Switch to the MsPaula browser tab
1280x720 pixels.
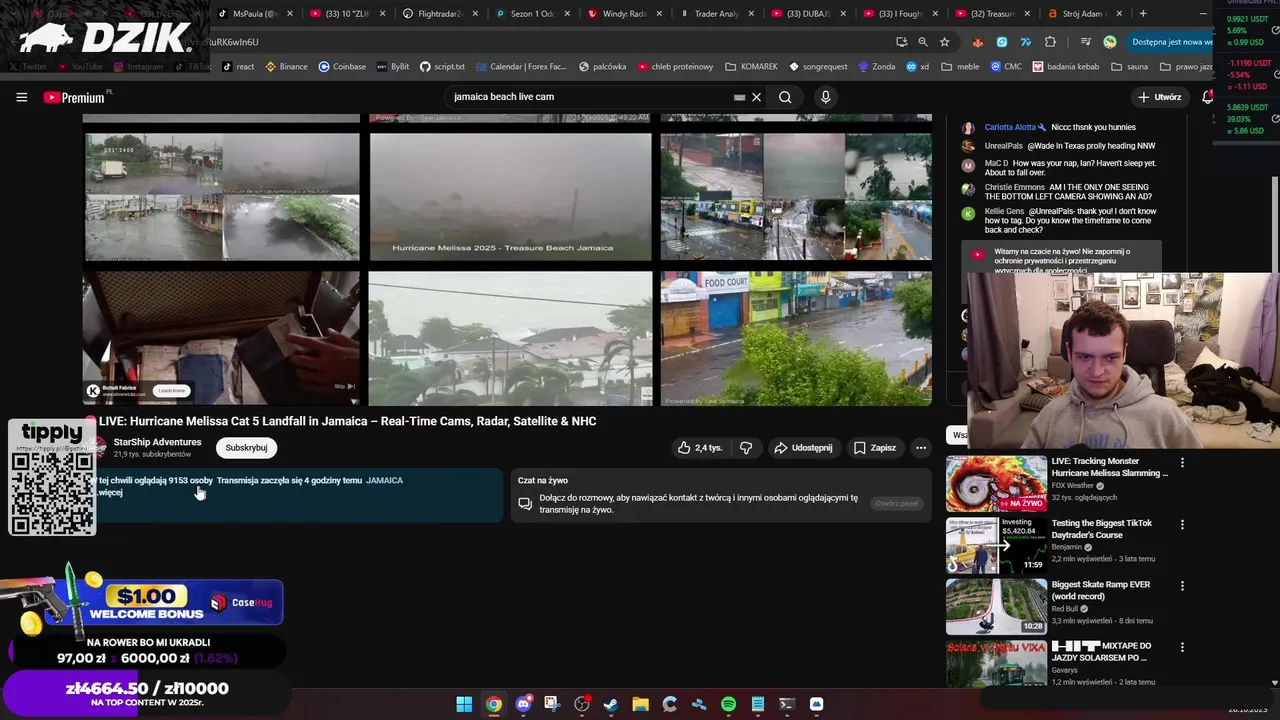pos(256,14)
